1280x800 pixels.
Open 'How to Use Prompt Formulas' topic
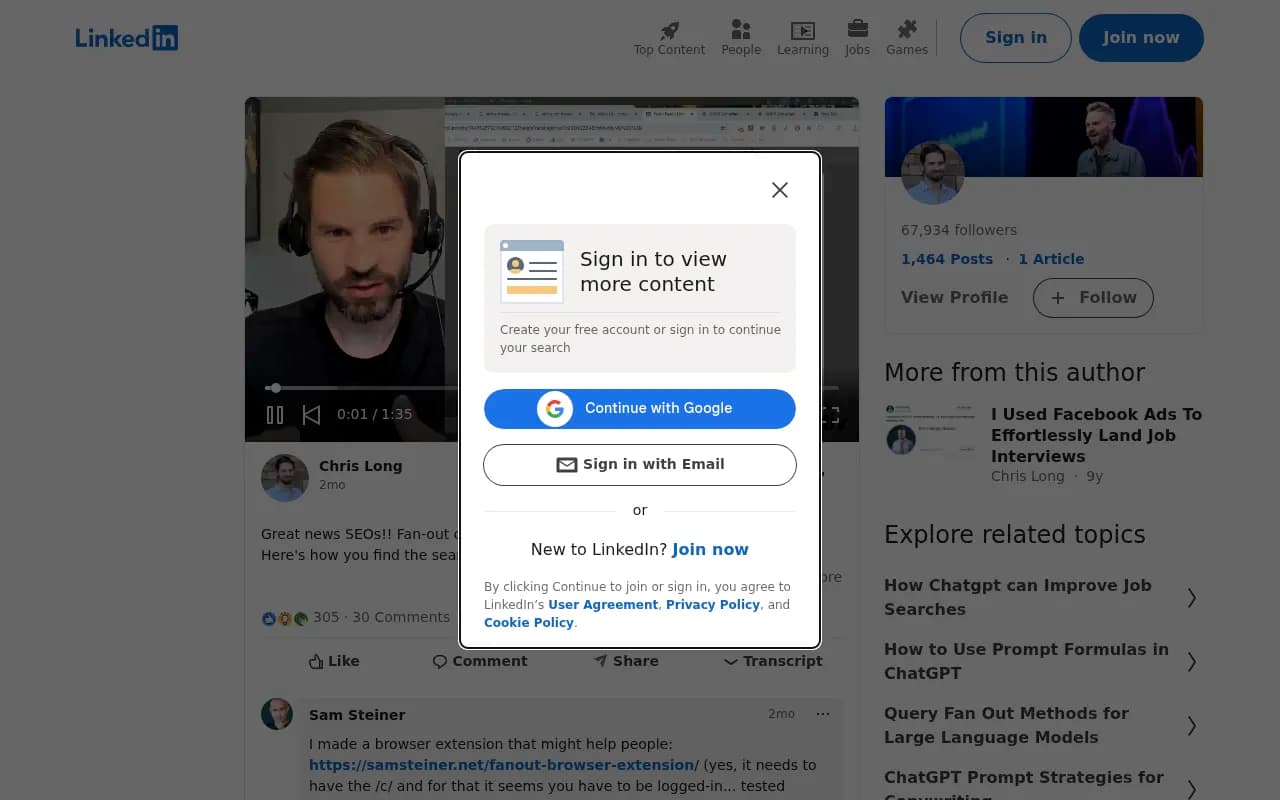tap(1026, 661)
